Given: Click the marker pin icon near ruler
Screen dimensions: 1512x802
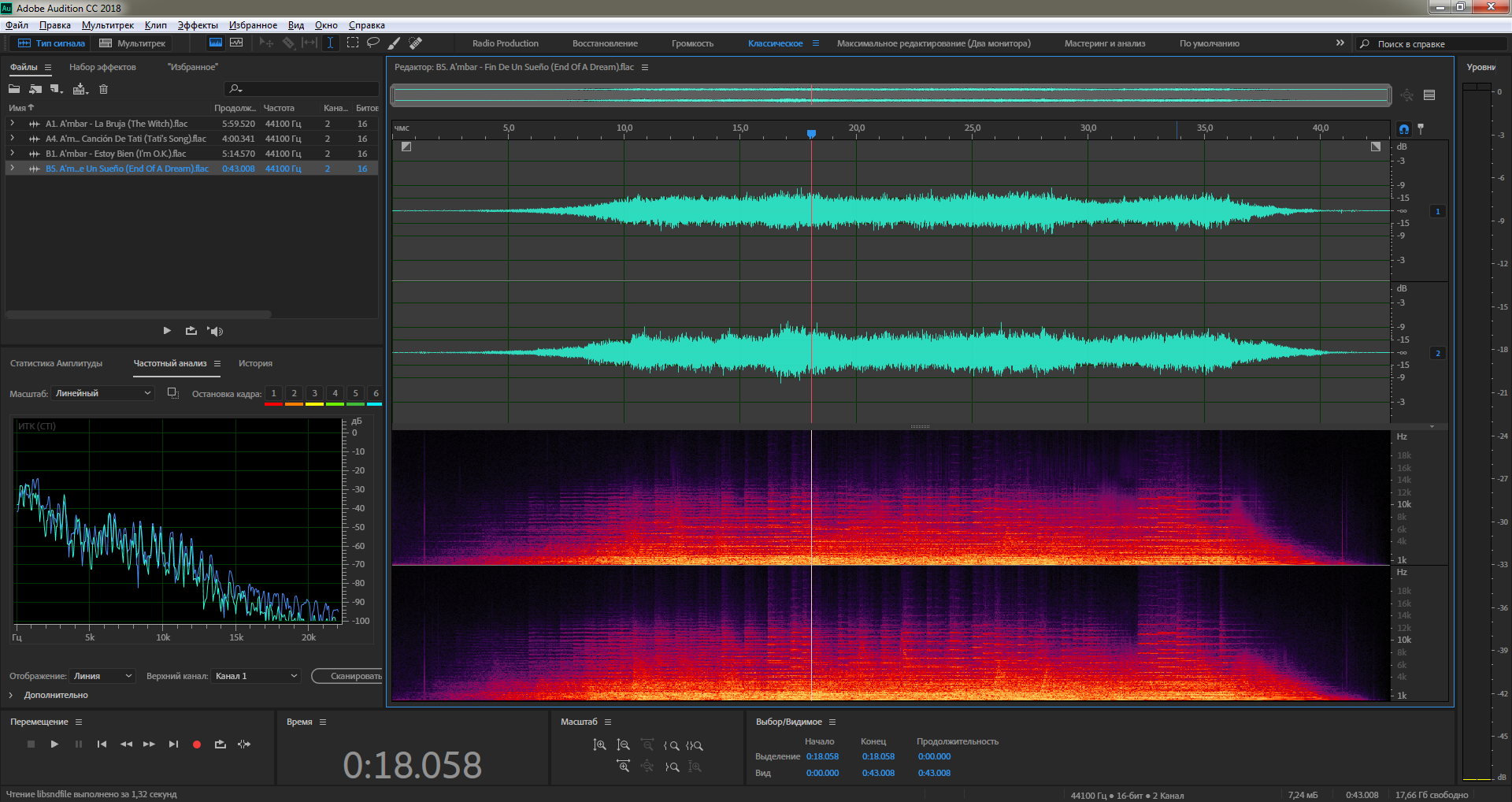Looking at the screenshot, I should [x=1421, y=128].
